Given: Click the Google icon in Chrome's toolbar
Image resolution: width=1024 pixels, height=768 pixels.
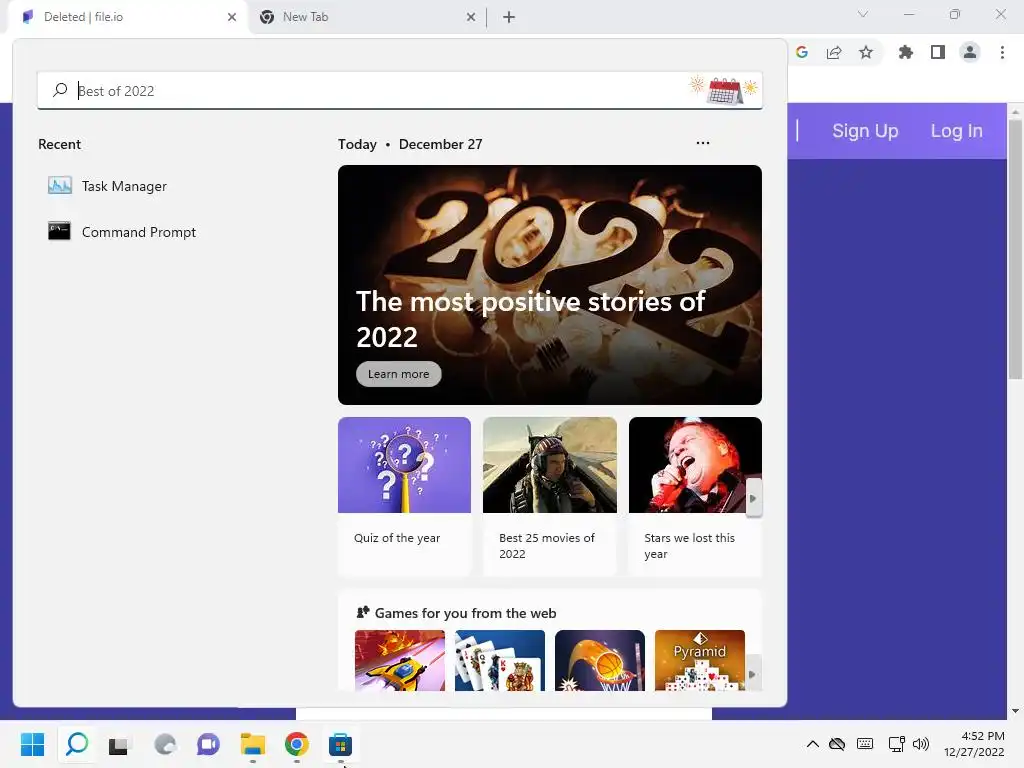Looking at the screenshot, I should point(802,52).
